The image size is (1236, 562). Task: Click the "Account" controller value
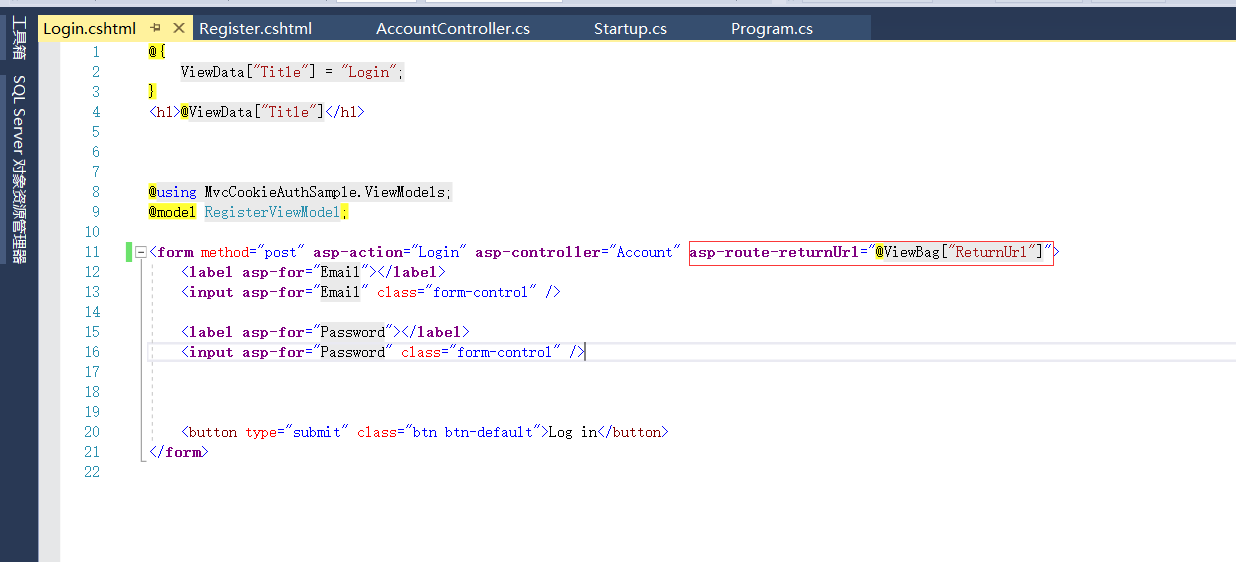[645, 252]
